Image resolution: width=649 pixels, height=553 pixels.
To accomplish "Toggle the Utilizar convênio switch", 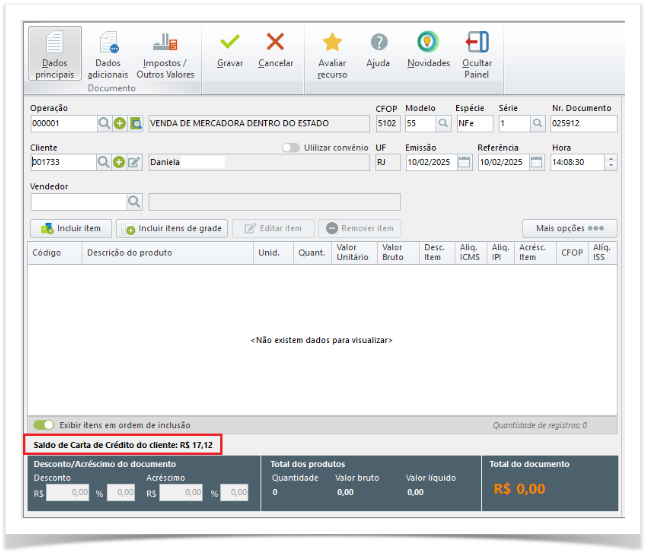I will click(291, 147).
